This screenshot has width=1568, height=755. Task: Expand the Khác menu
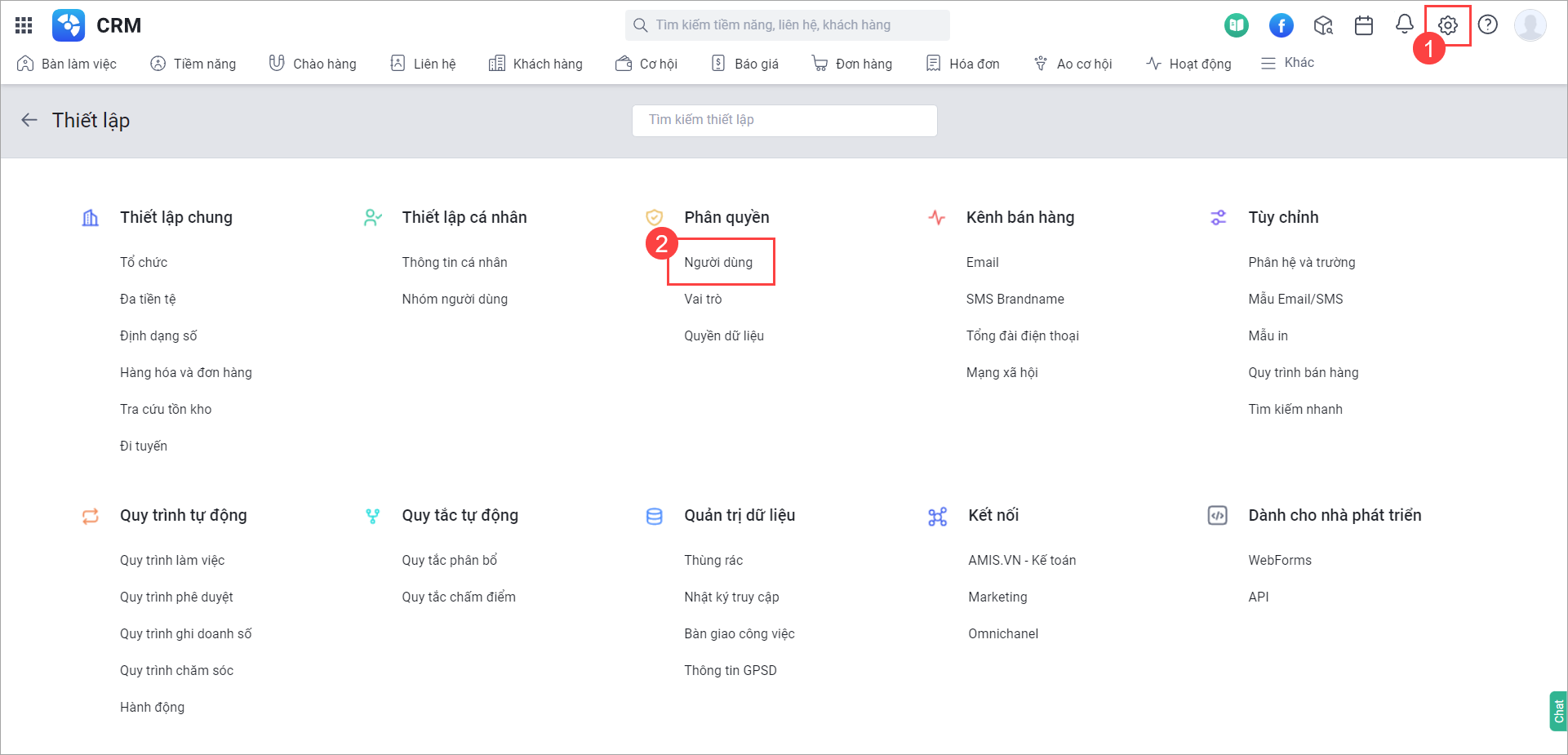(1287, 63)
